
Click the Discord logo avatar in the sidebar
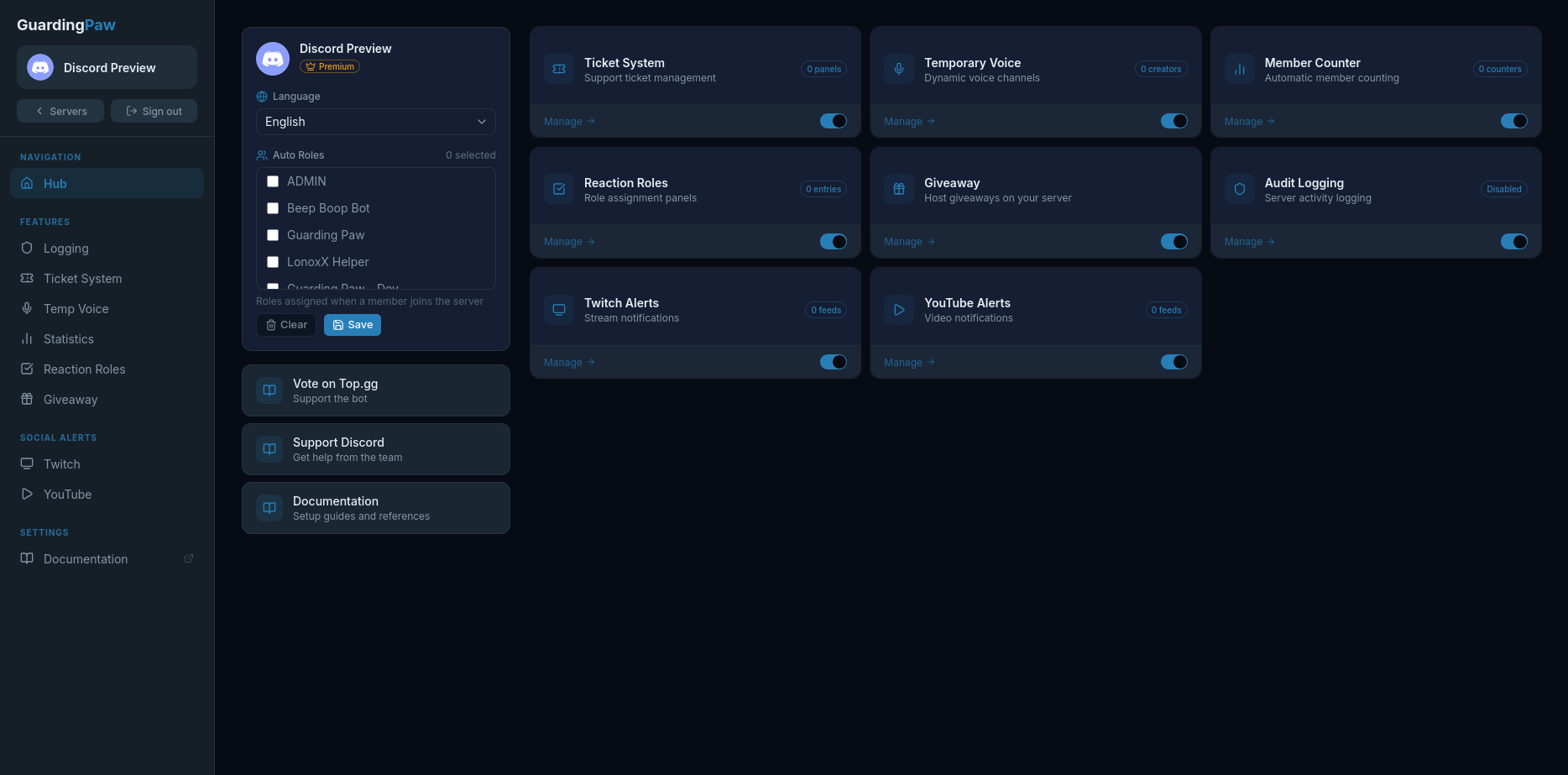[40, 67]
